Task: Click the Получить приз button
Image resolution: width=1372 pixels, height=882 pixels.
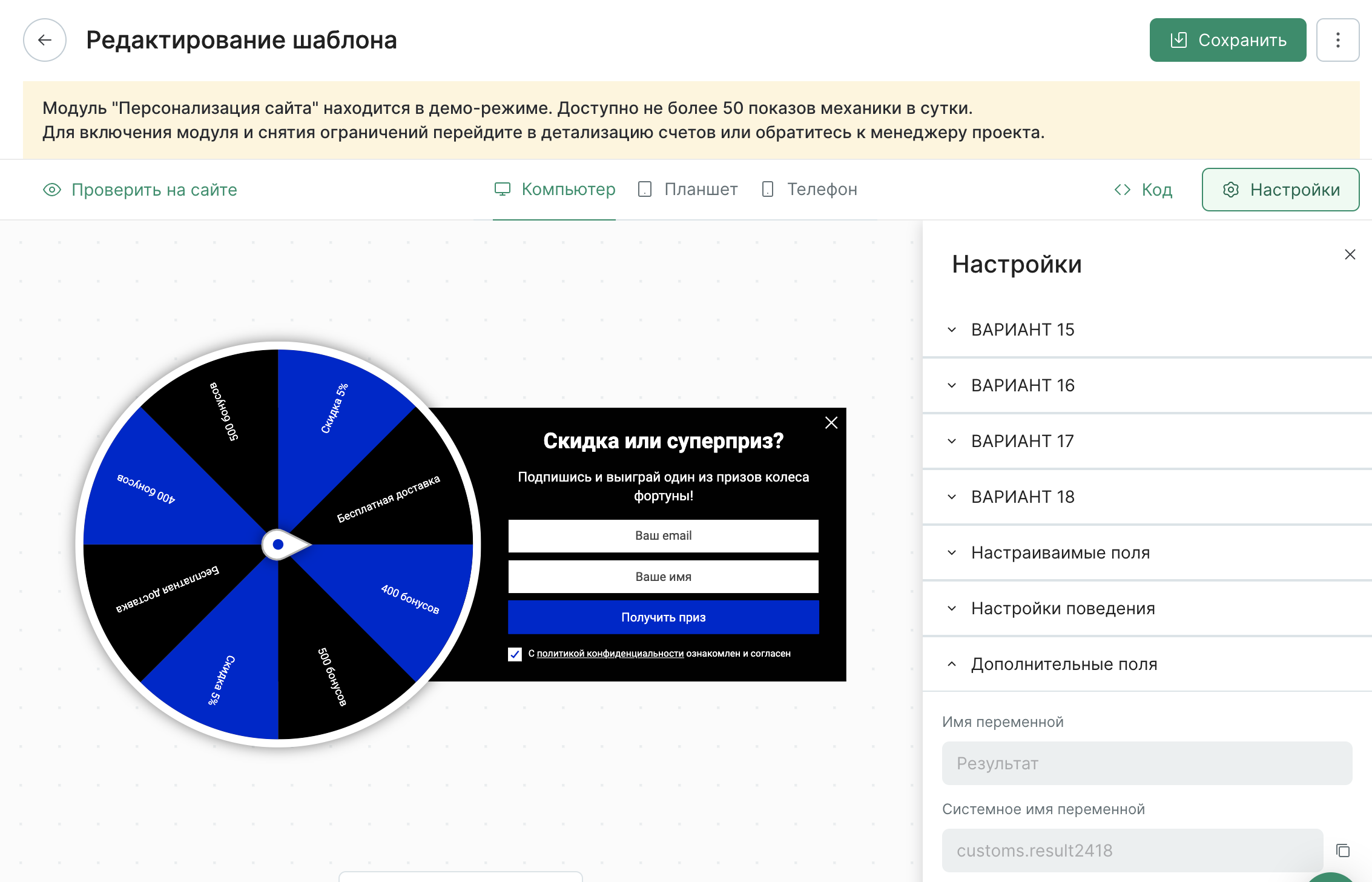Action: tap(663, 617)
